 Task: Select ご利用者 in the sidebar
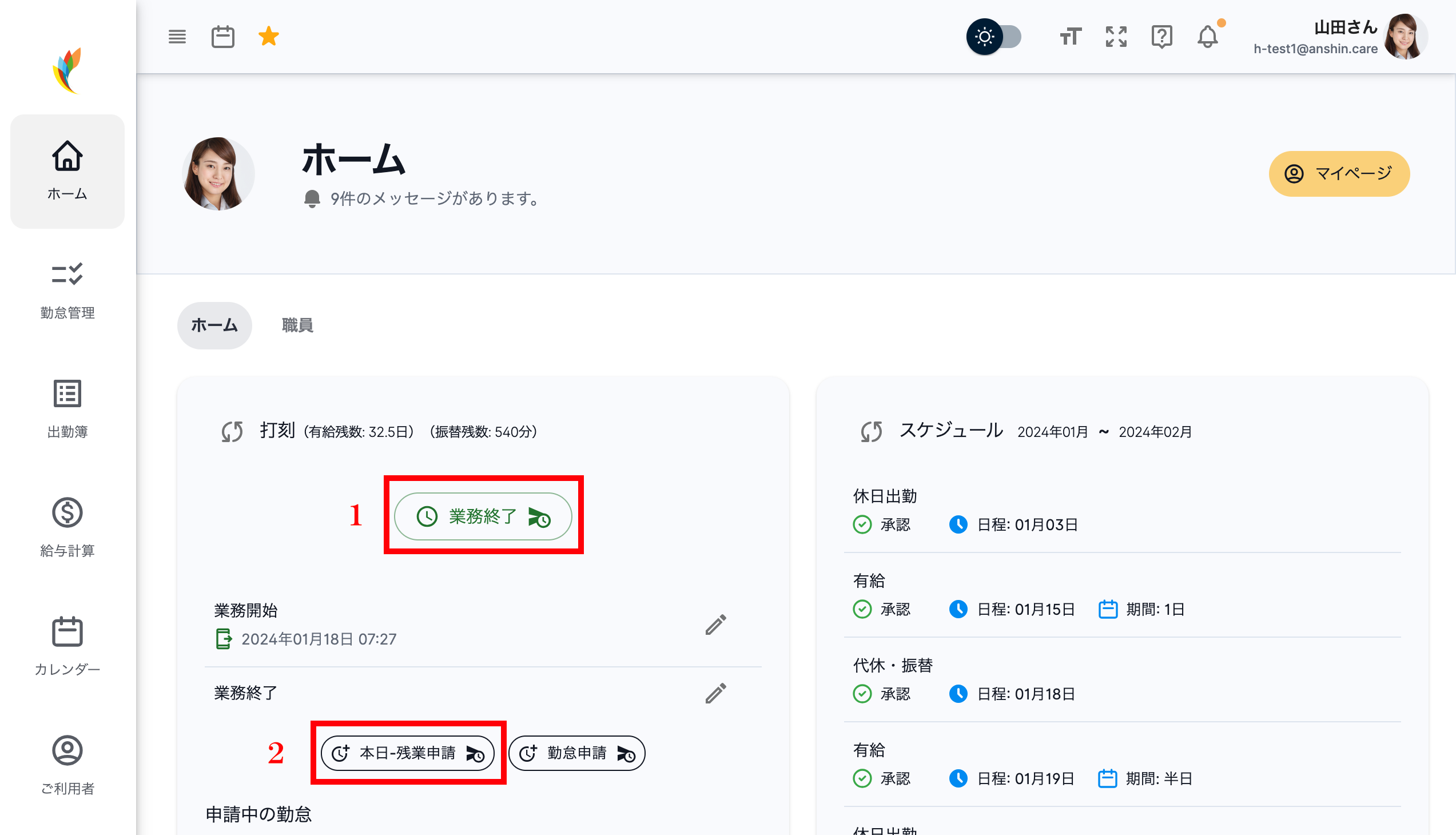pyautogui.click(x=67, y=763)
